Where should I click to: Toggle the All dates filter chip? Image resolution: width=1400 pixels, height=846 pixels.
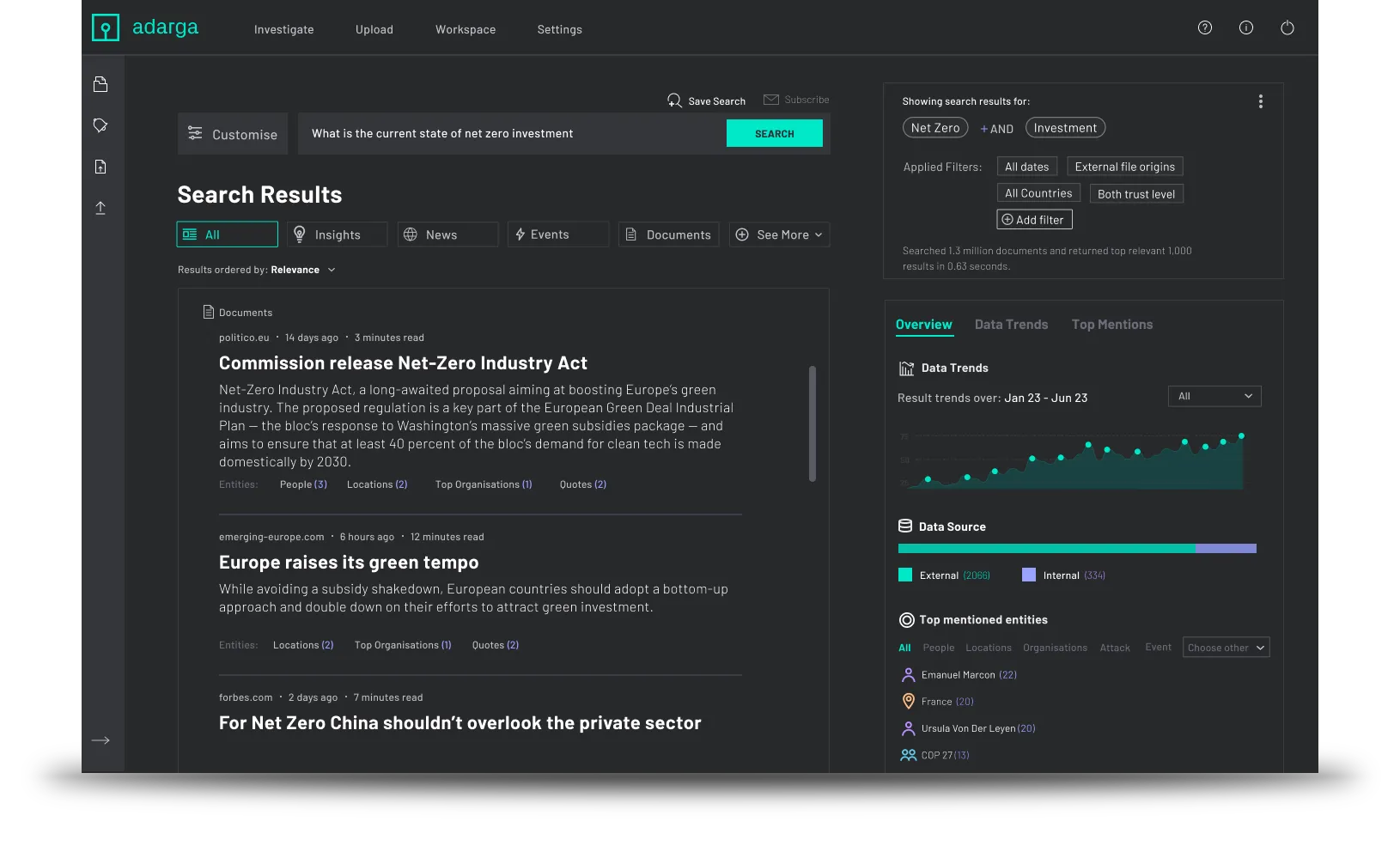tap(1027, 167)
